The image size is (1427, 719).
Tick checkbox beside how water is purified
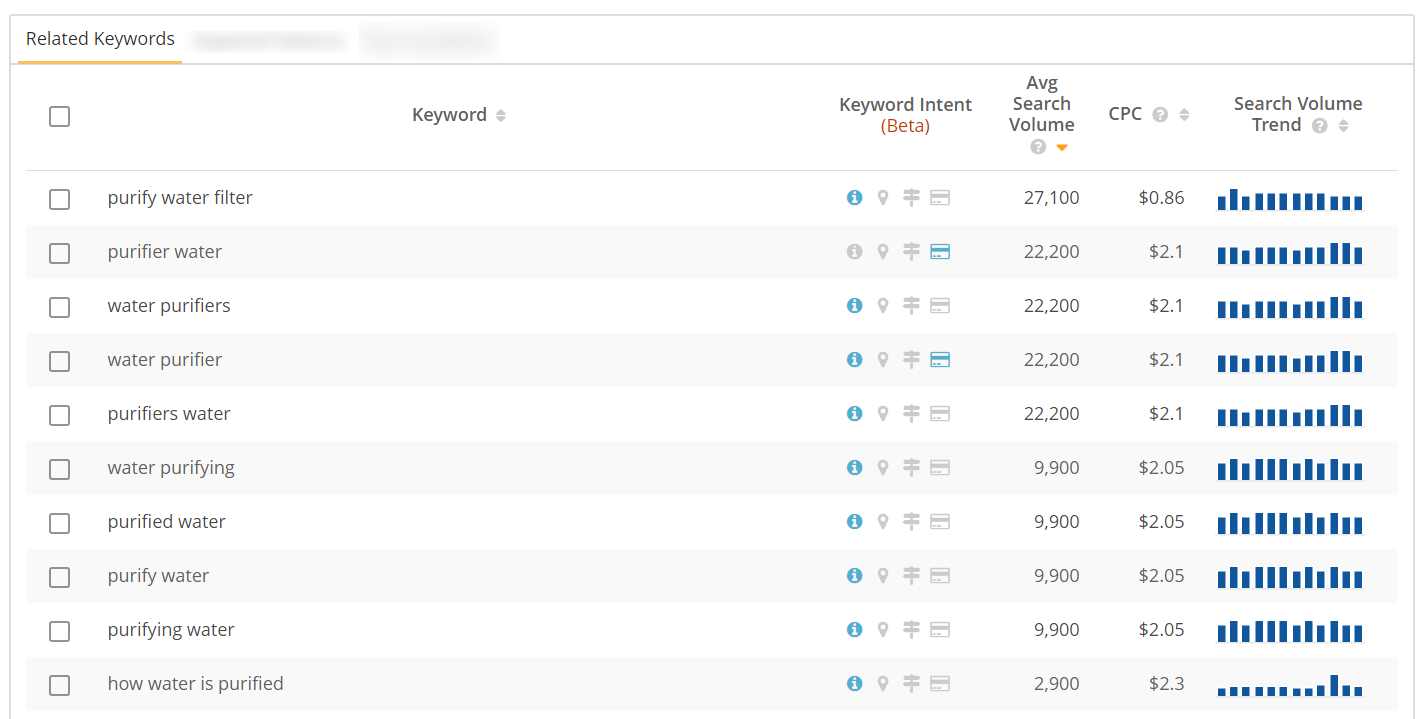point(60,685)
